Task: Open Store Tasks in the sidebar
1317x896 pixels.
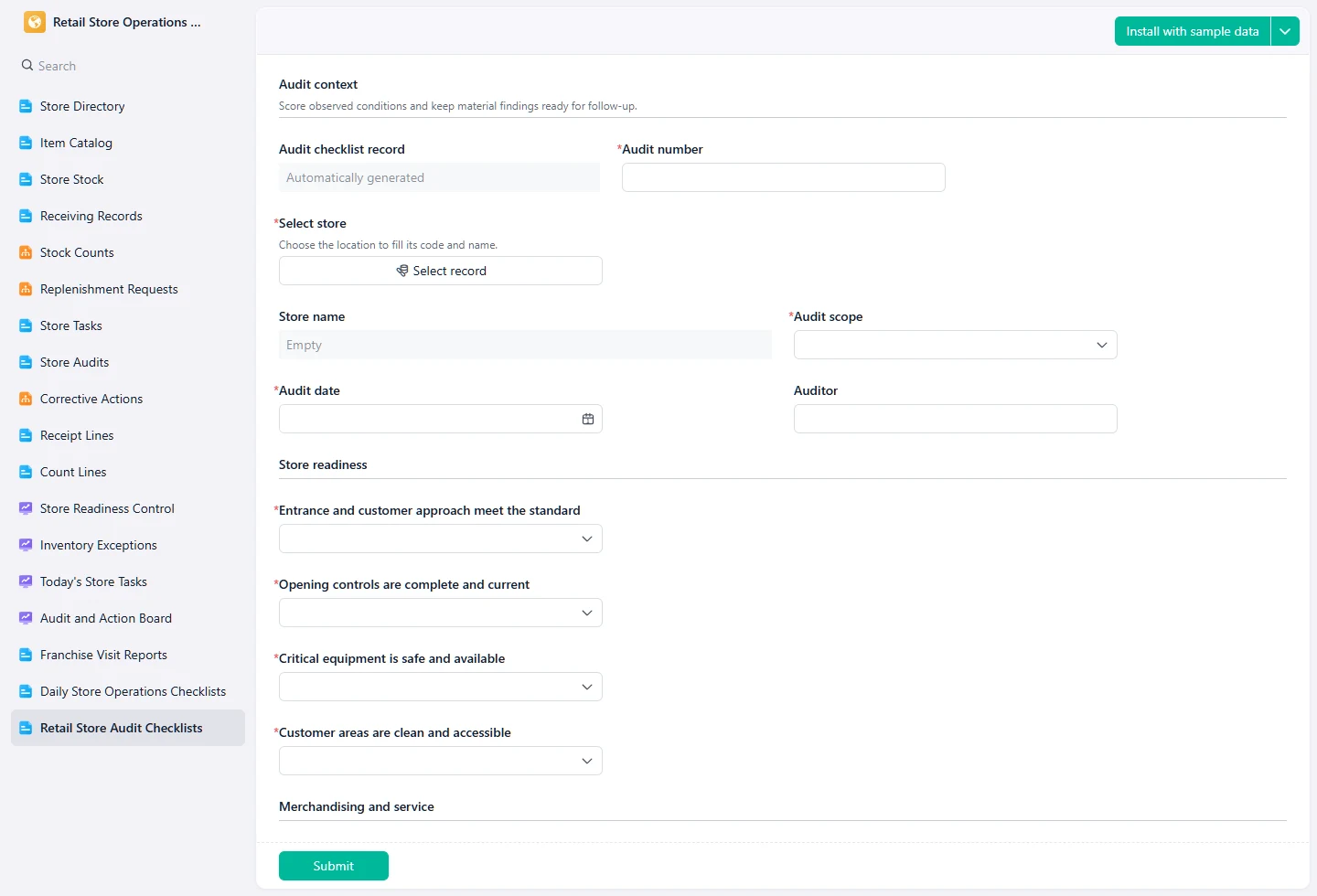Action: [128, 325]
